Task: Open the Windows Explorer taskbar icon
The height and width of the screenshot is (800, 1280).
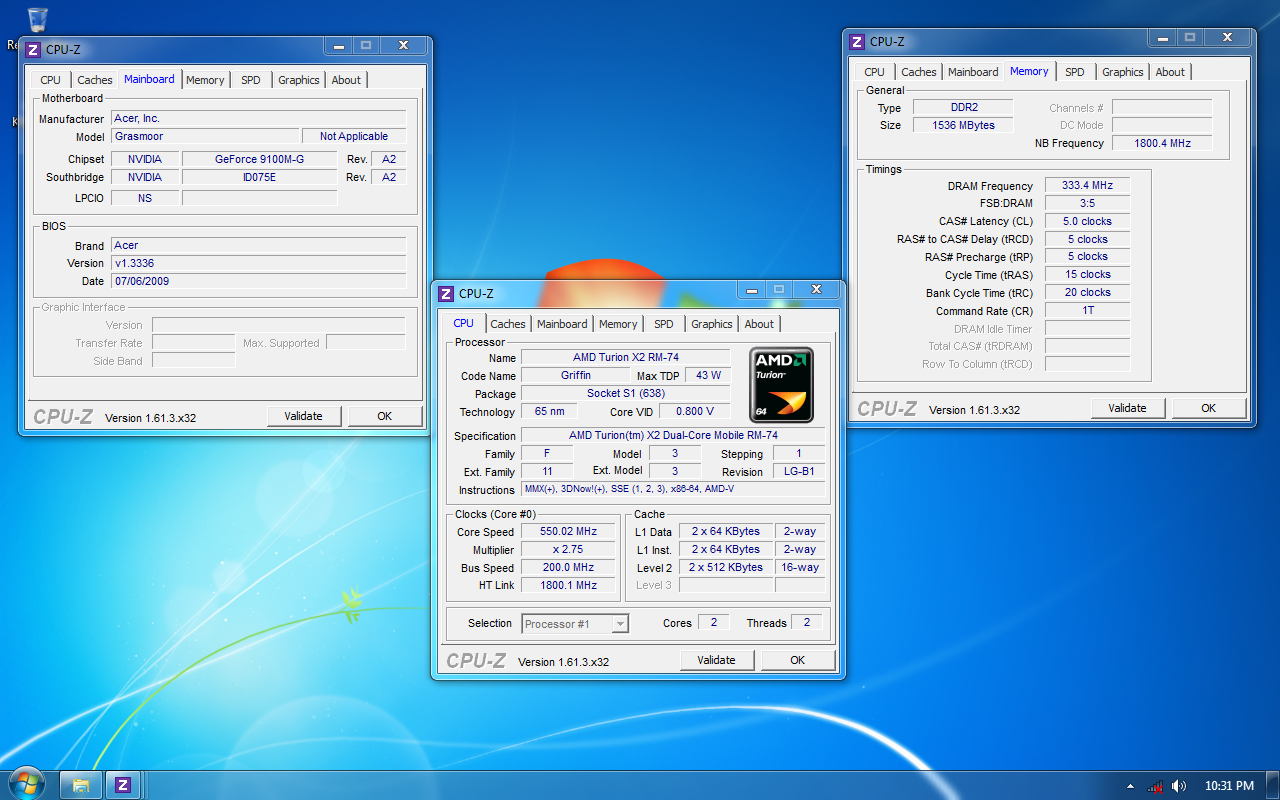Action: (x=81, y=785)
